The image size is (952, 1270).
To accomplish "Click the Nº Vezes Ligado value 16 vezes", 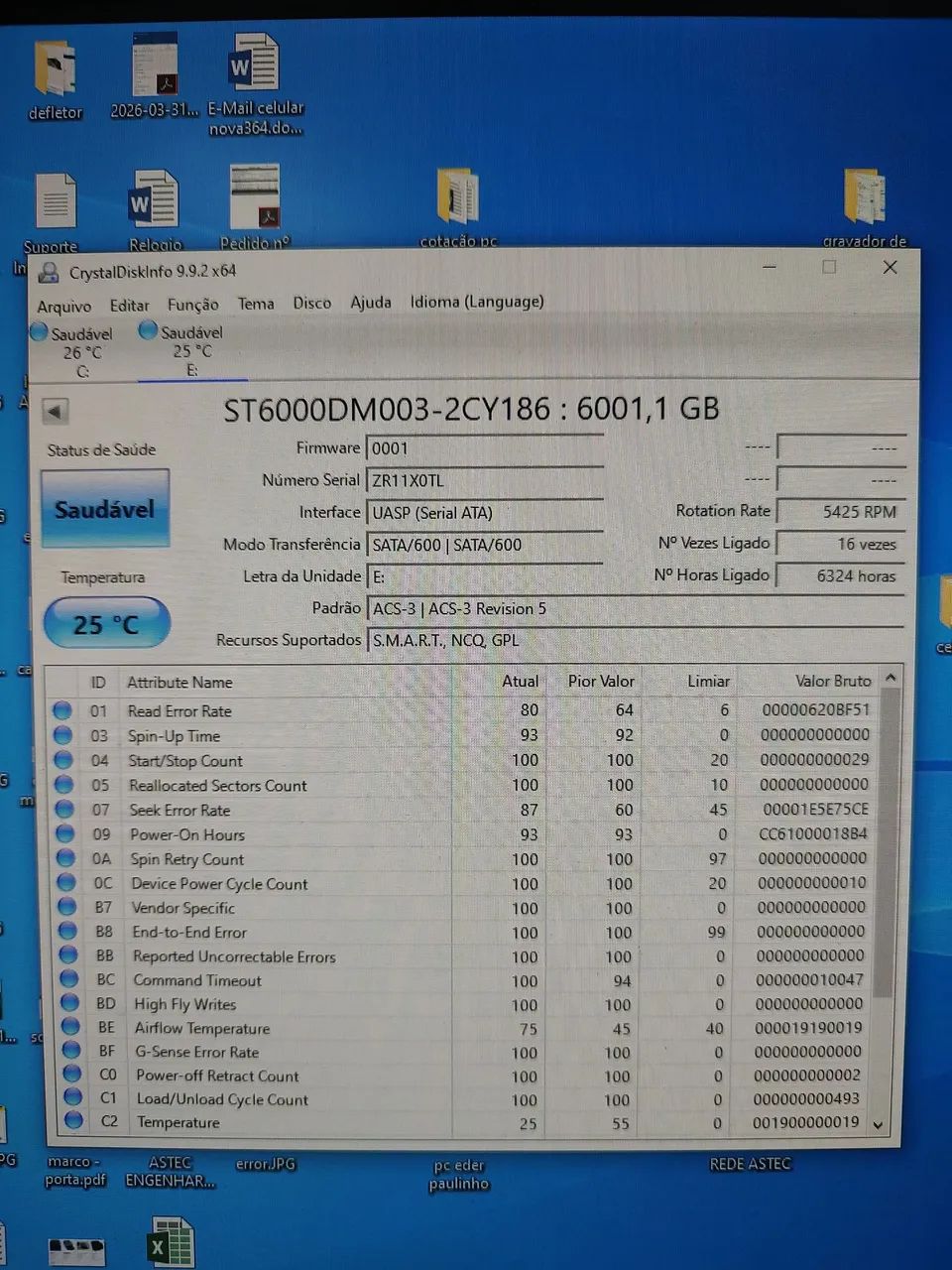I will point(840,544).
